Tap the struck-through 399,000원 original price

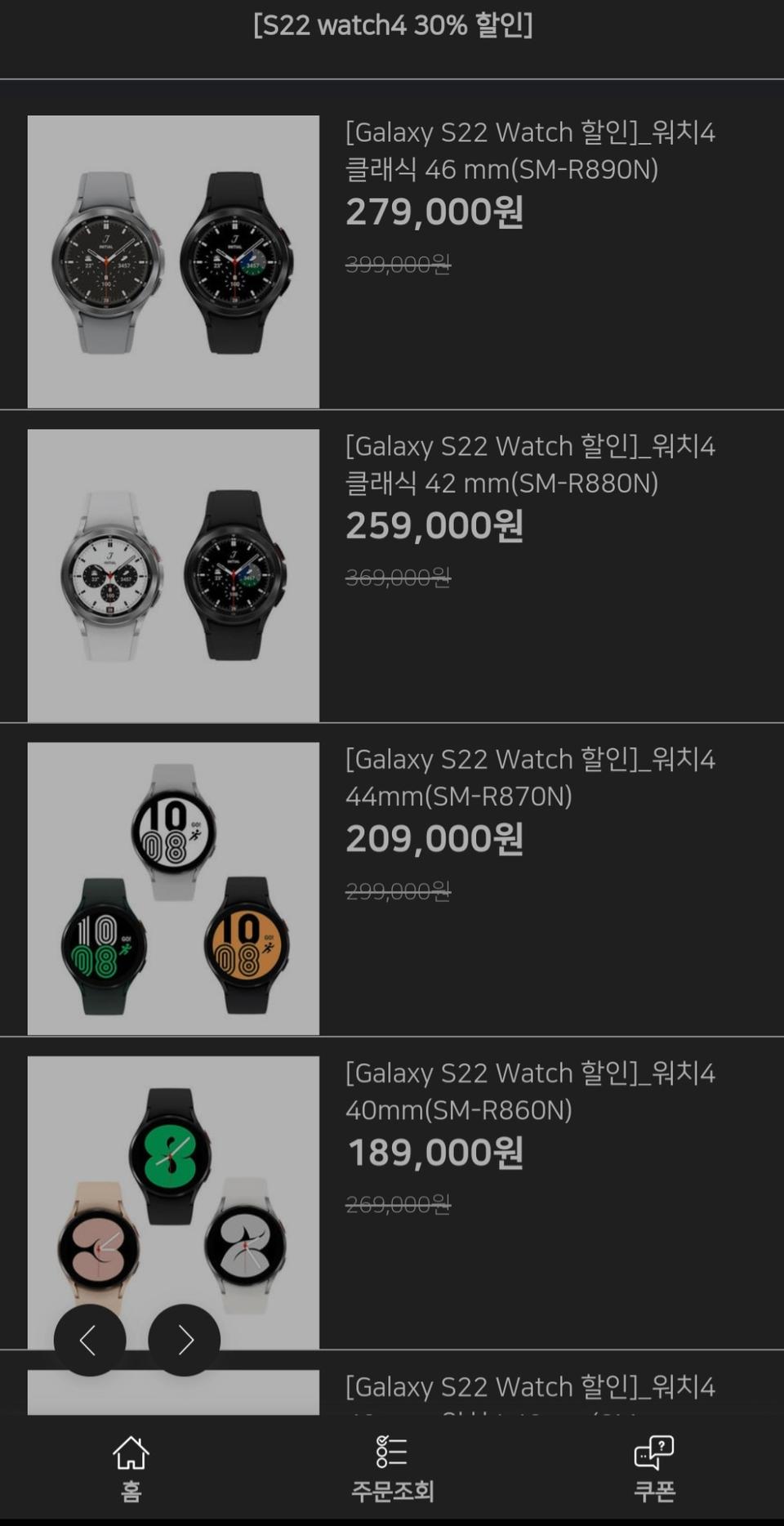click(398, 264)
